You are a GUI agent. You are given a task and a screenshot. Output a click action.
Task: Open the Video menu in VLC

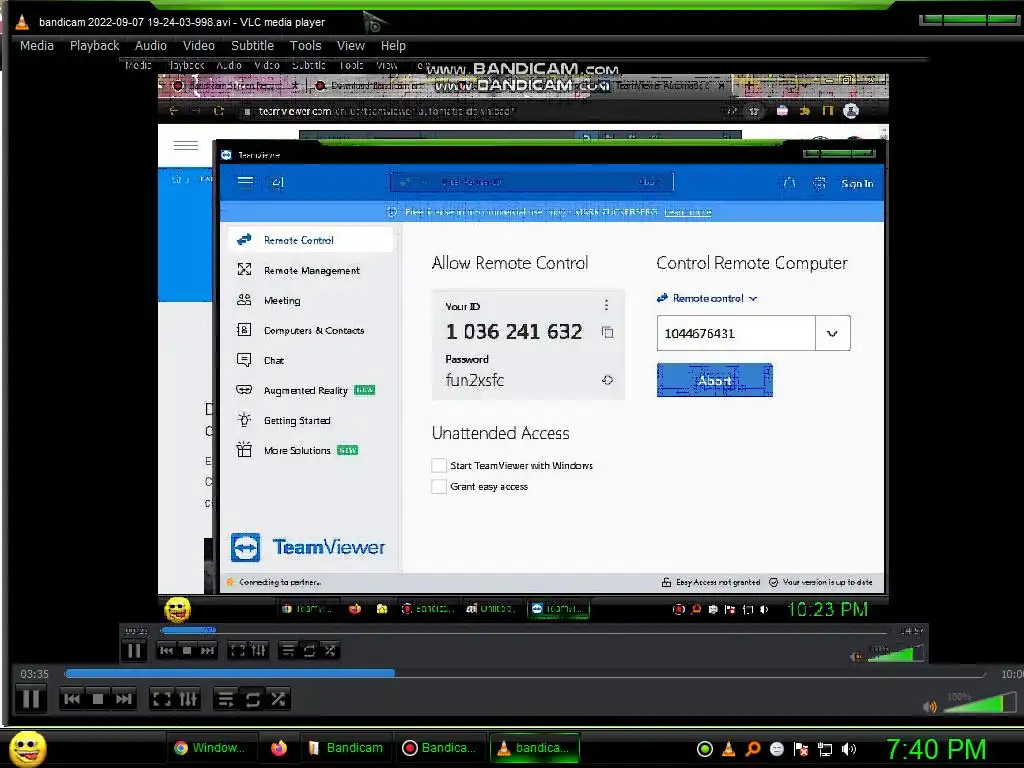[199, 46]
